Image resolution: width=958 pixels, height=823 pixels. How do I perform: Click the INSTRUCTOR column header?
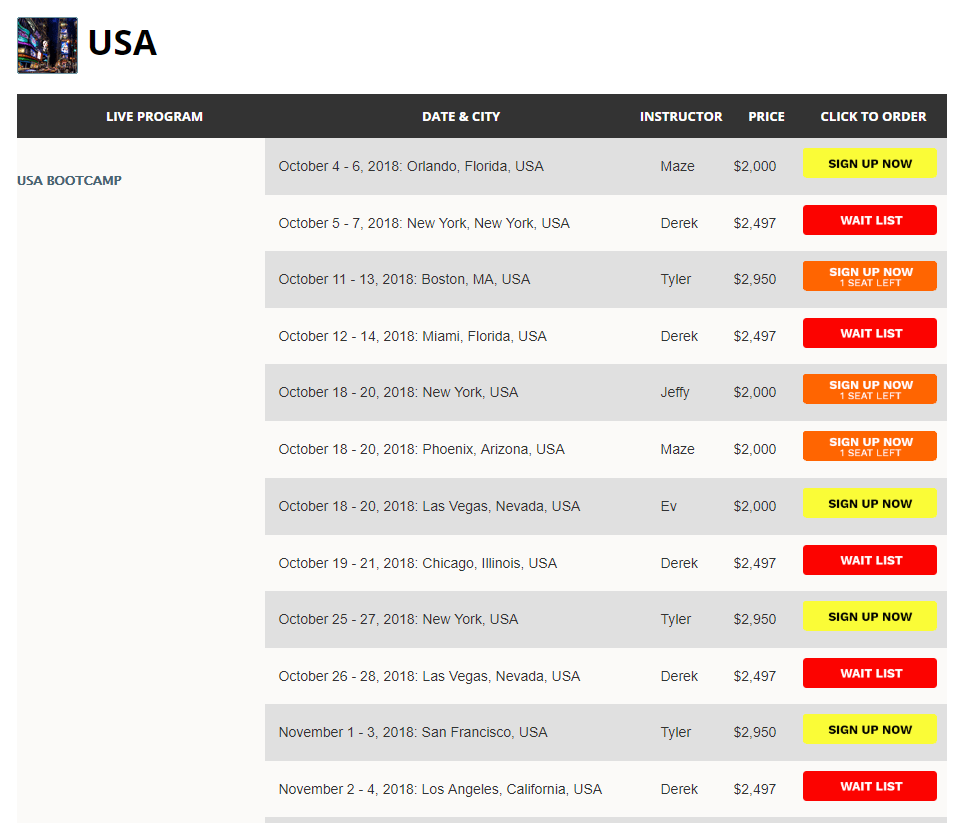pos(681,116)
